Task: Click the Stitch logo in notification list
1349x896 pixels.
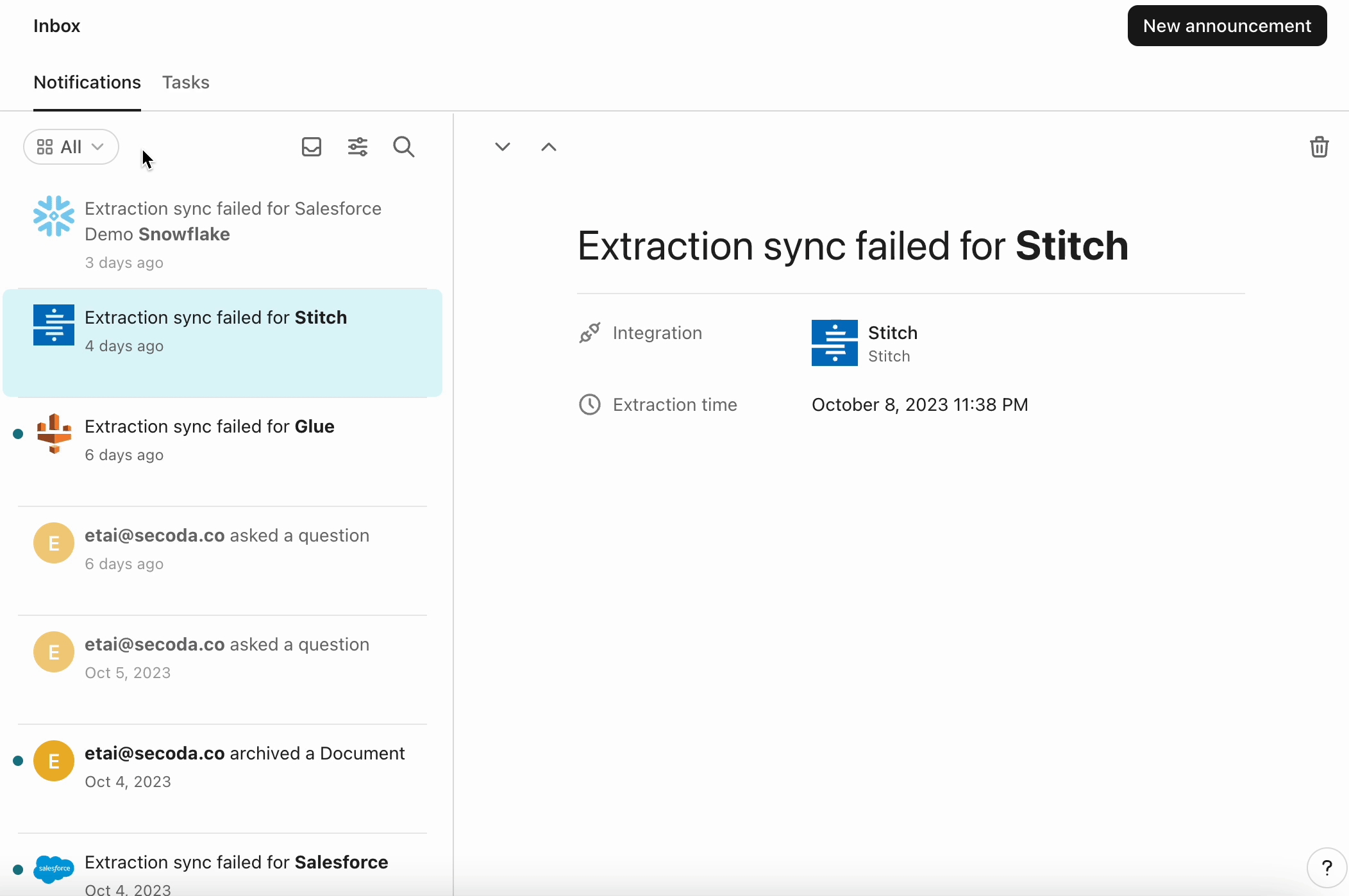Action: coord(54,325)
